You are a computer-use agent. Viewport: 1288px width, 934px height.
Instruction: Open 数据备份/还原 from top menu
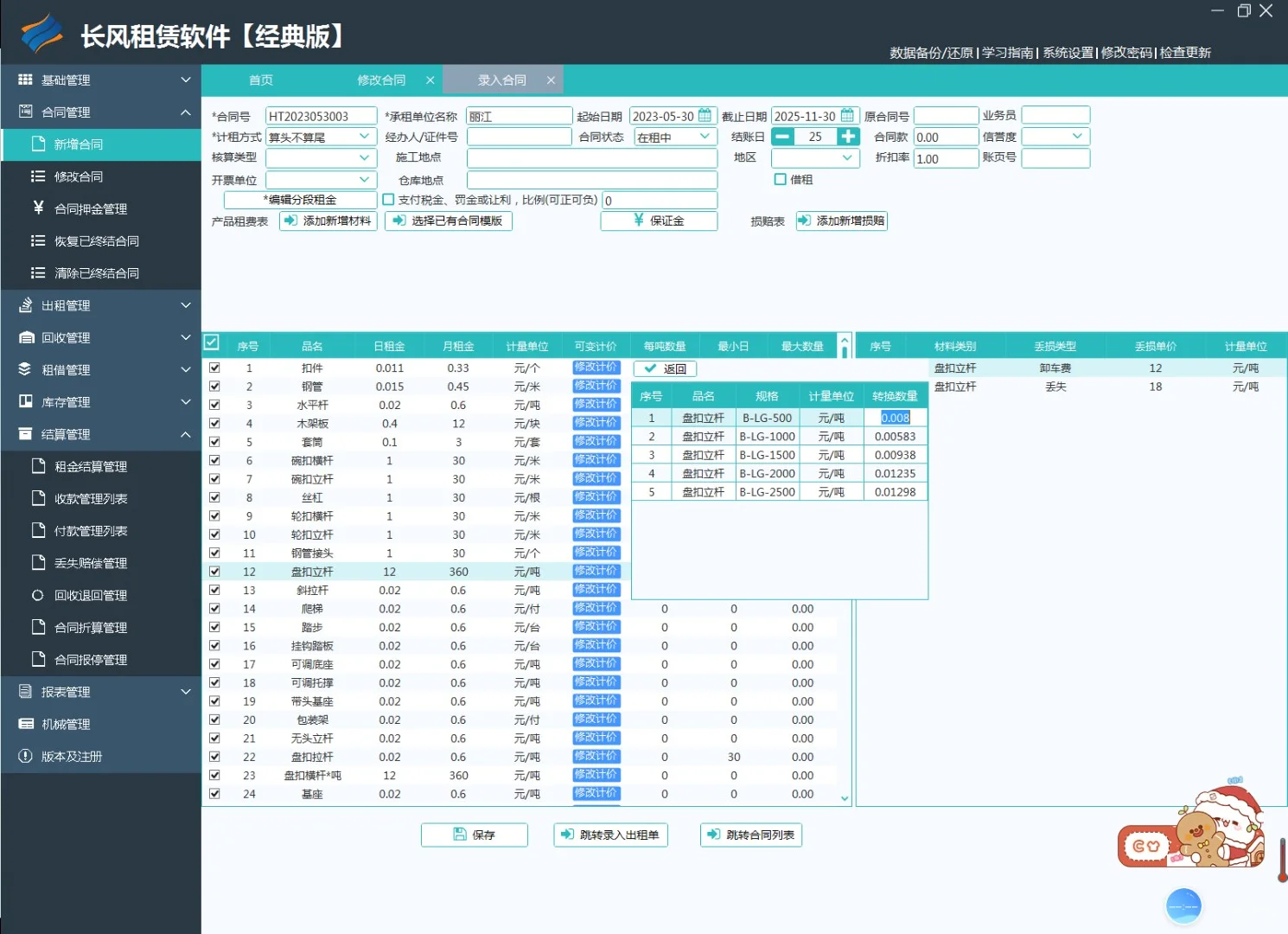click(x=931, y=53)
